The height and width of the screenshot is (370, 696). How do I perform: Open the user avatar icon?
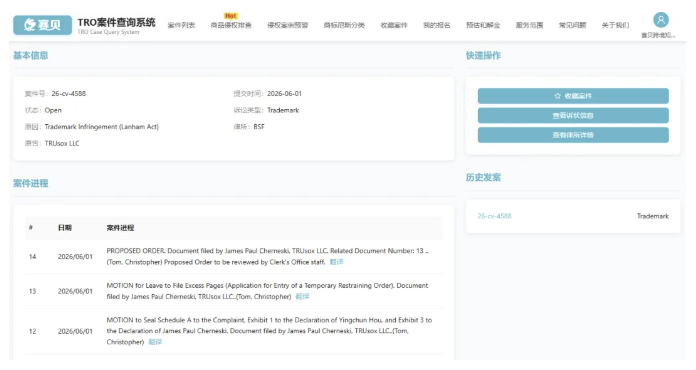tap(661, 20)
